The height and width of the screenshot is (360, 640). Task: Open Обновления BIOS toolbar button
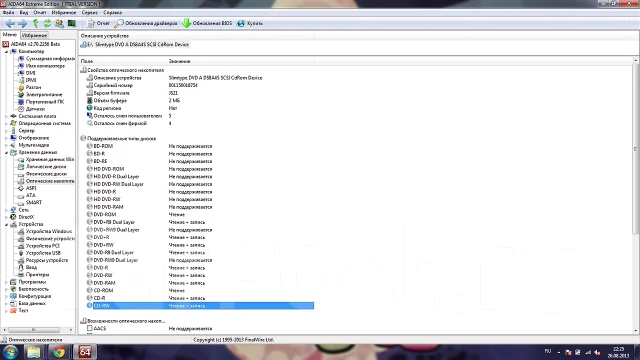point(207,23)
